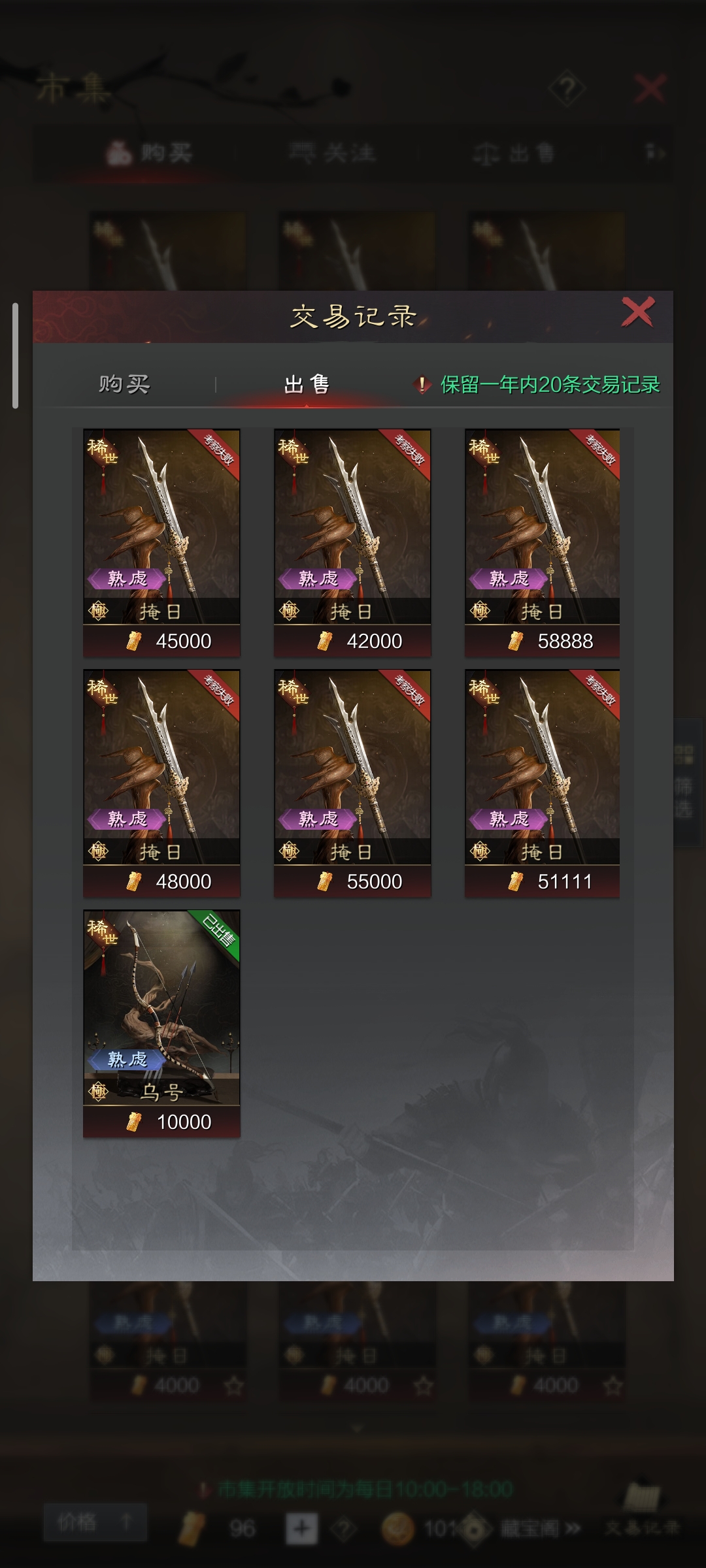The width and height of the screenshot is (706, 1568).
Task: Click the red exclamation notice icon
Action: pyautogui.click(x=422, y=385)
